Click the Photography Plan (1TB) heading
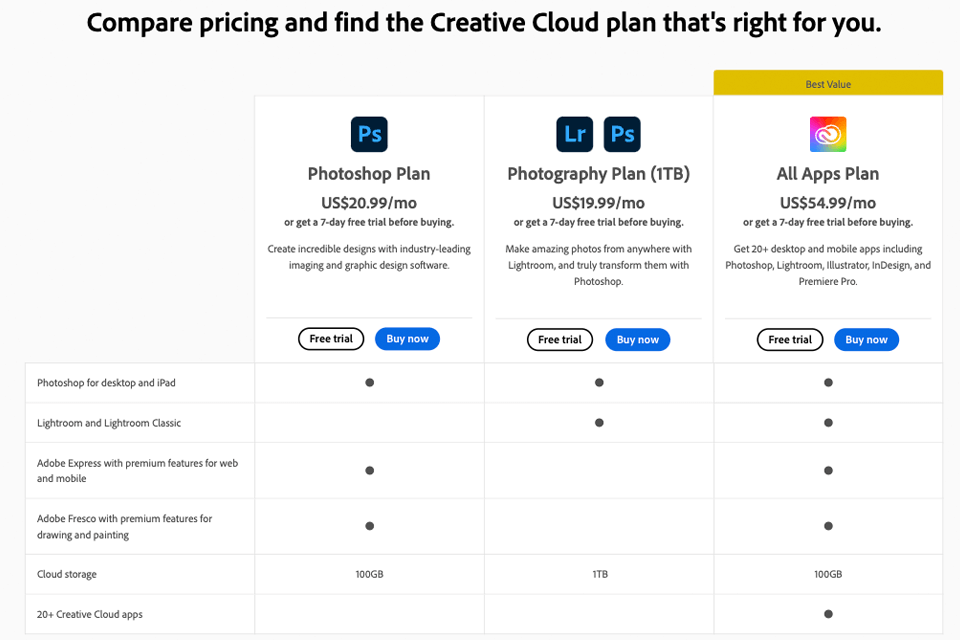Screen dimensions: 960x640 [x=598, y=174]
